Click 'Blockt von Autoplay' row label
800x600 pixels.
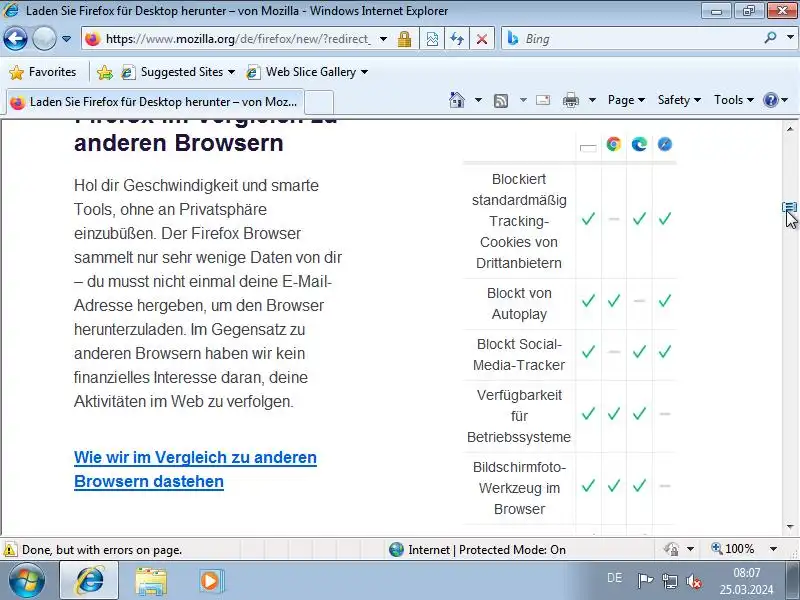[519, 304]
